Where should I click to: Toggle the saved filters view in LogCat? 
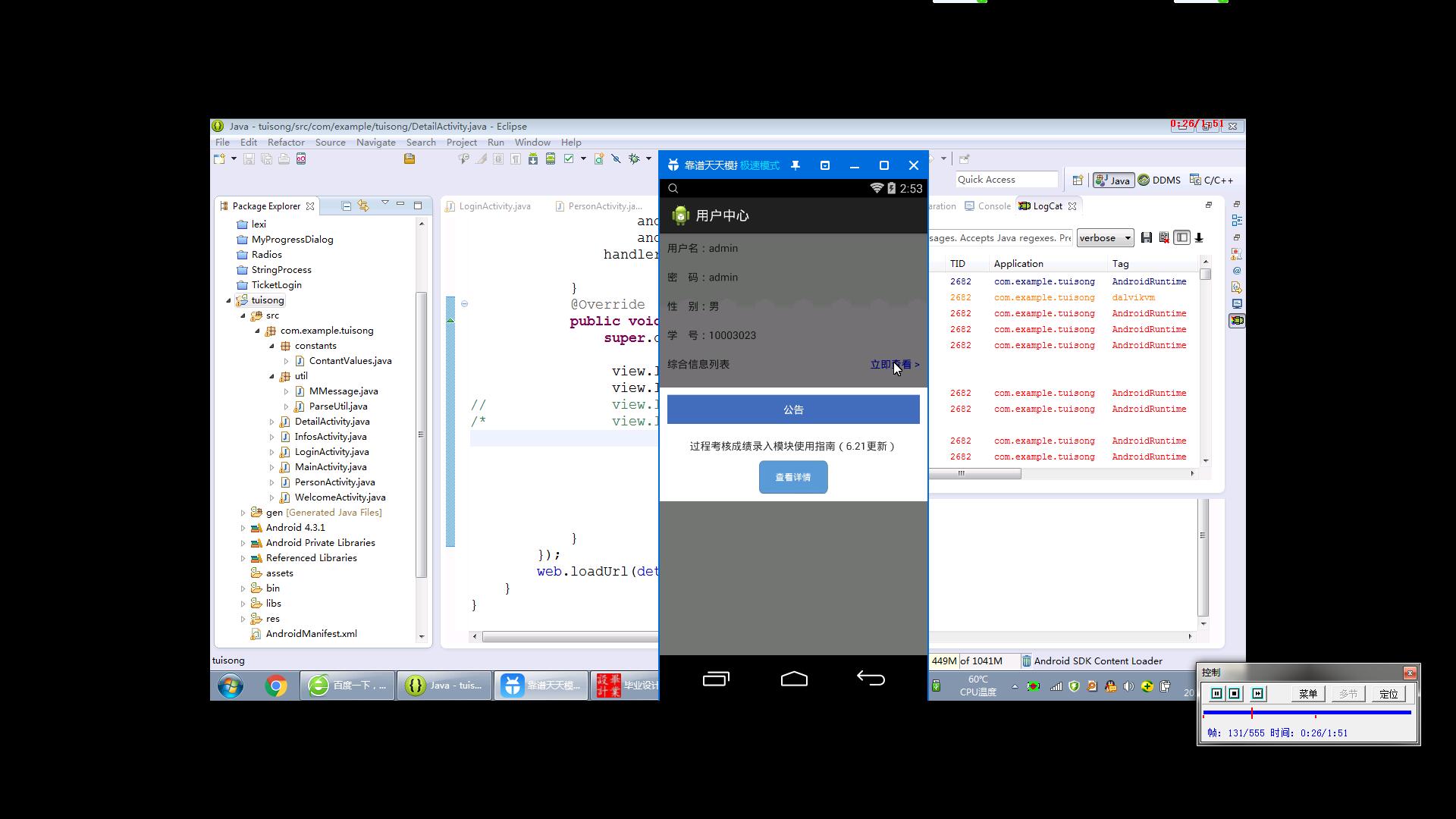coord(1181,237)
